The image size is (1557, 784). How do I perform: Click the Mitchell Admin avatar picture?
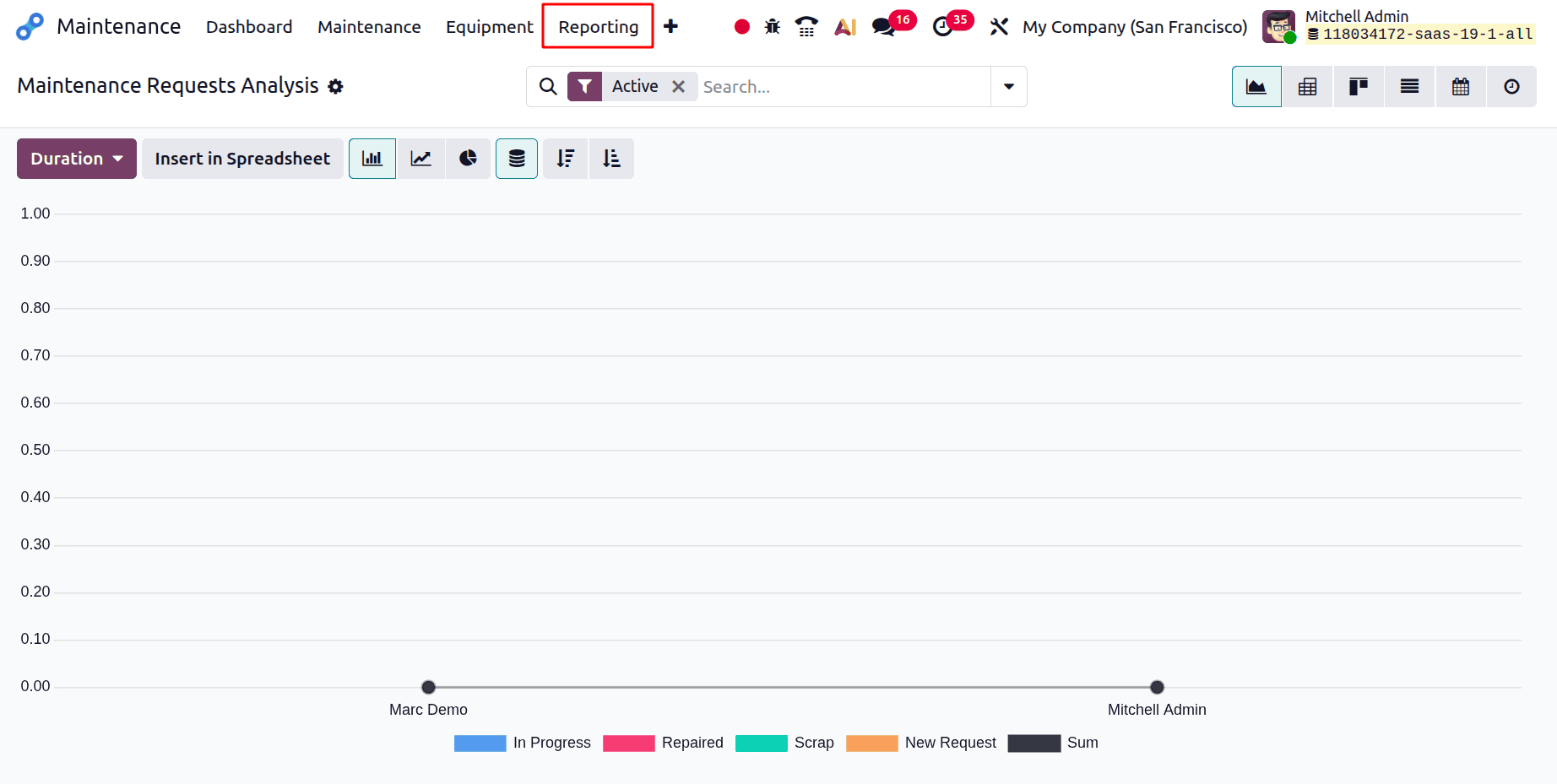coord(1278,26)
